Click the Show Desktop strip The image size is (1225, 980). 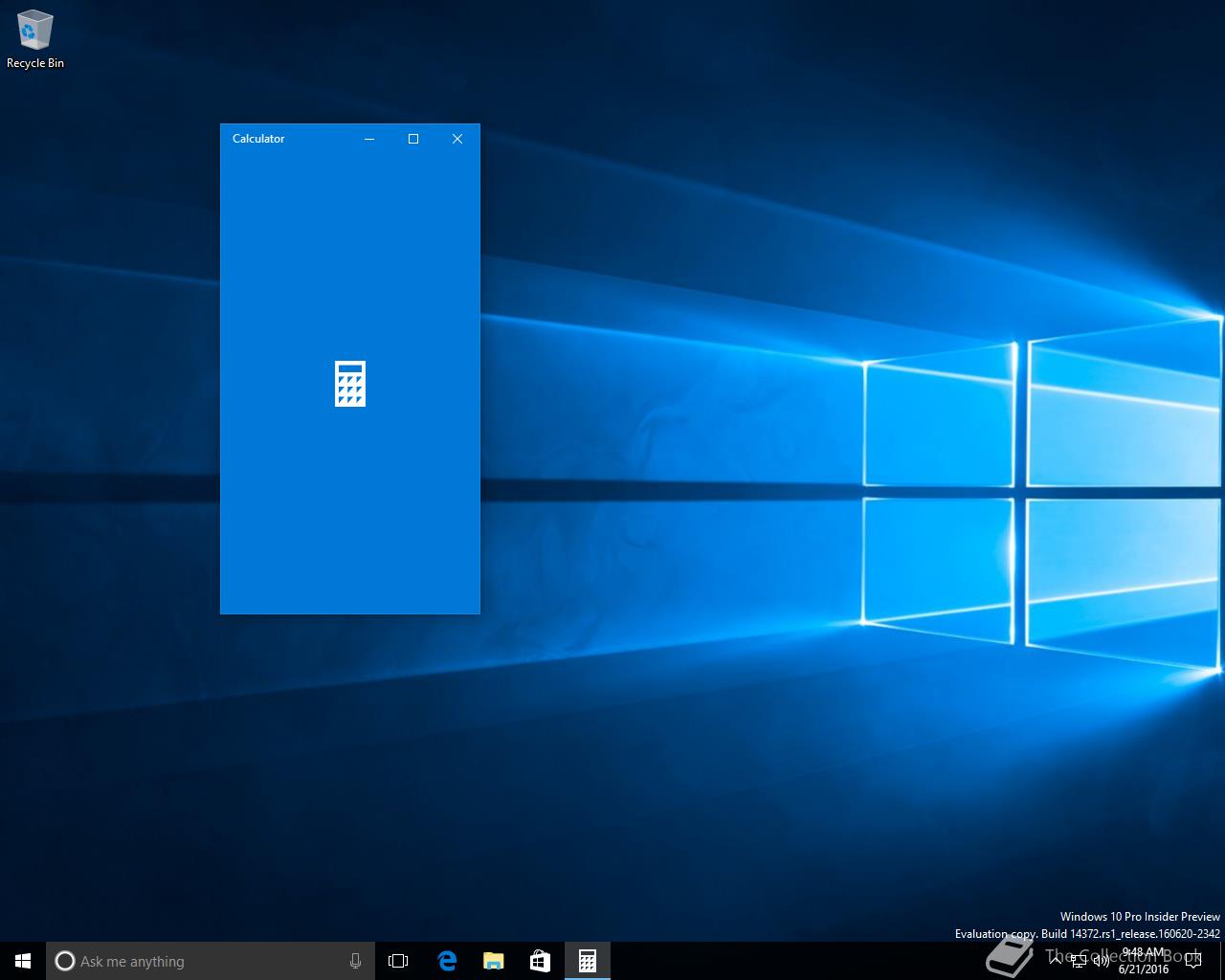pos(1222,961)
